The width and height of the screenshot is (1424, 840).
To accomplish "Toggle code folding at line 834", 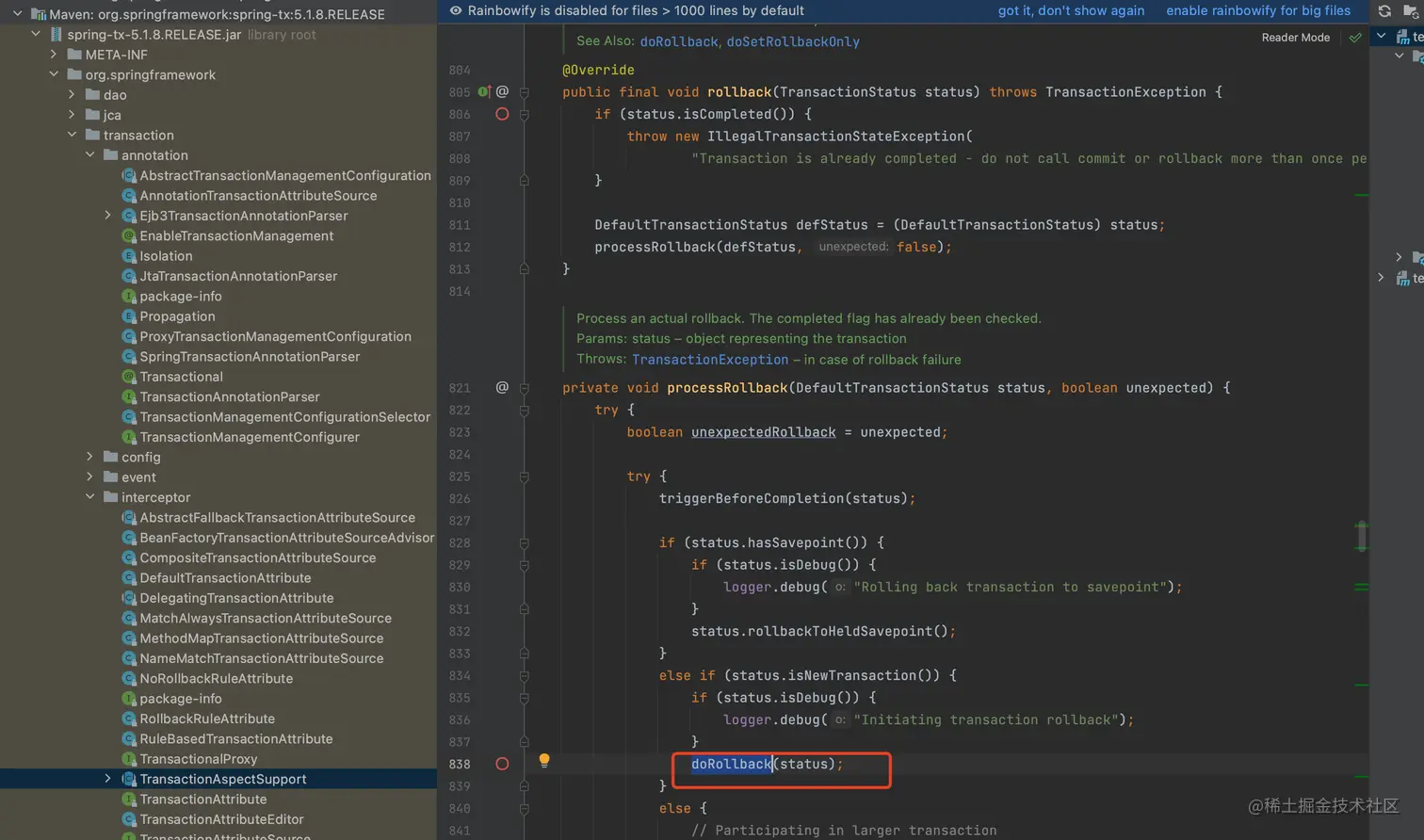I will tap(525, 676).
